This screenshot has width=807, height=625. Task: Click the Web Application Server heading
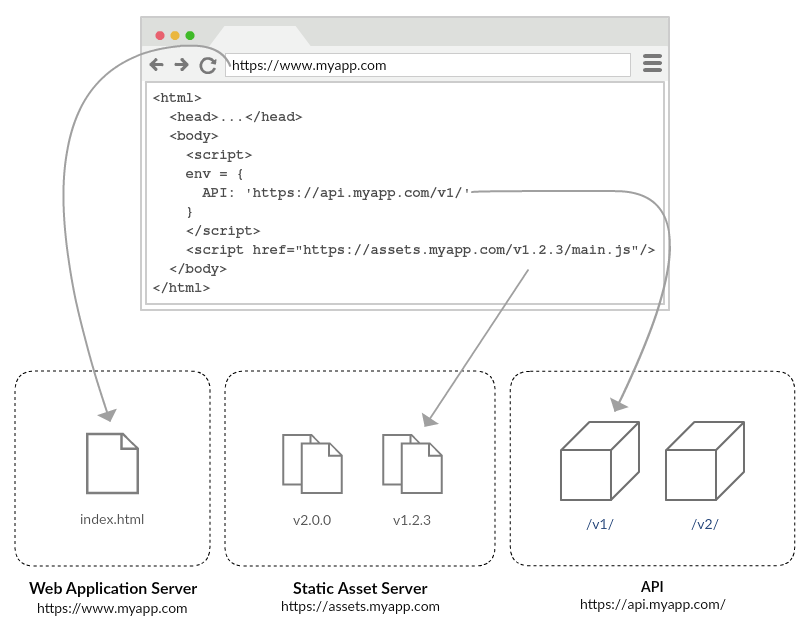click(113, 588)
